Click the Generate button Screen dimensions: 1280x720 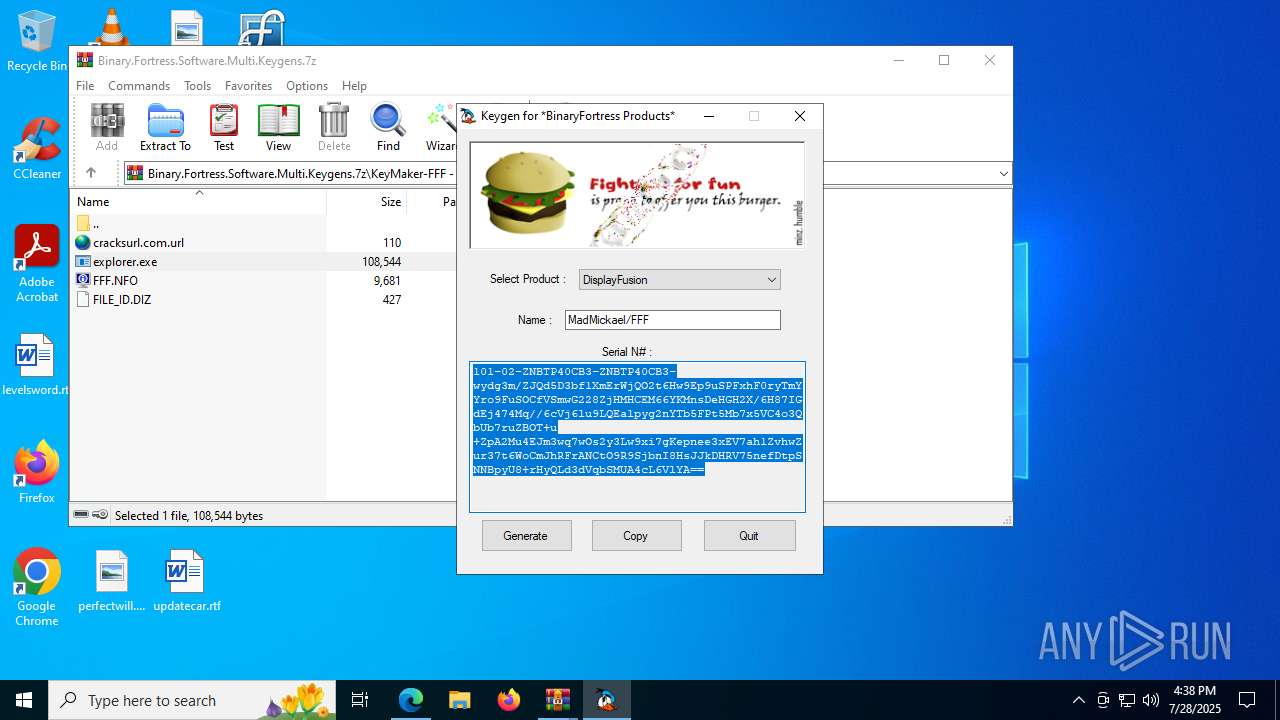526,536
